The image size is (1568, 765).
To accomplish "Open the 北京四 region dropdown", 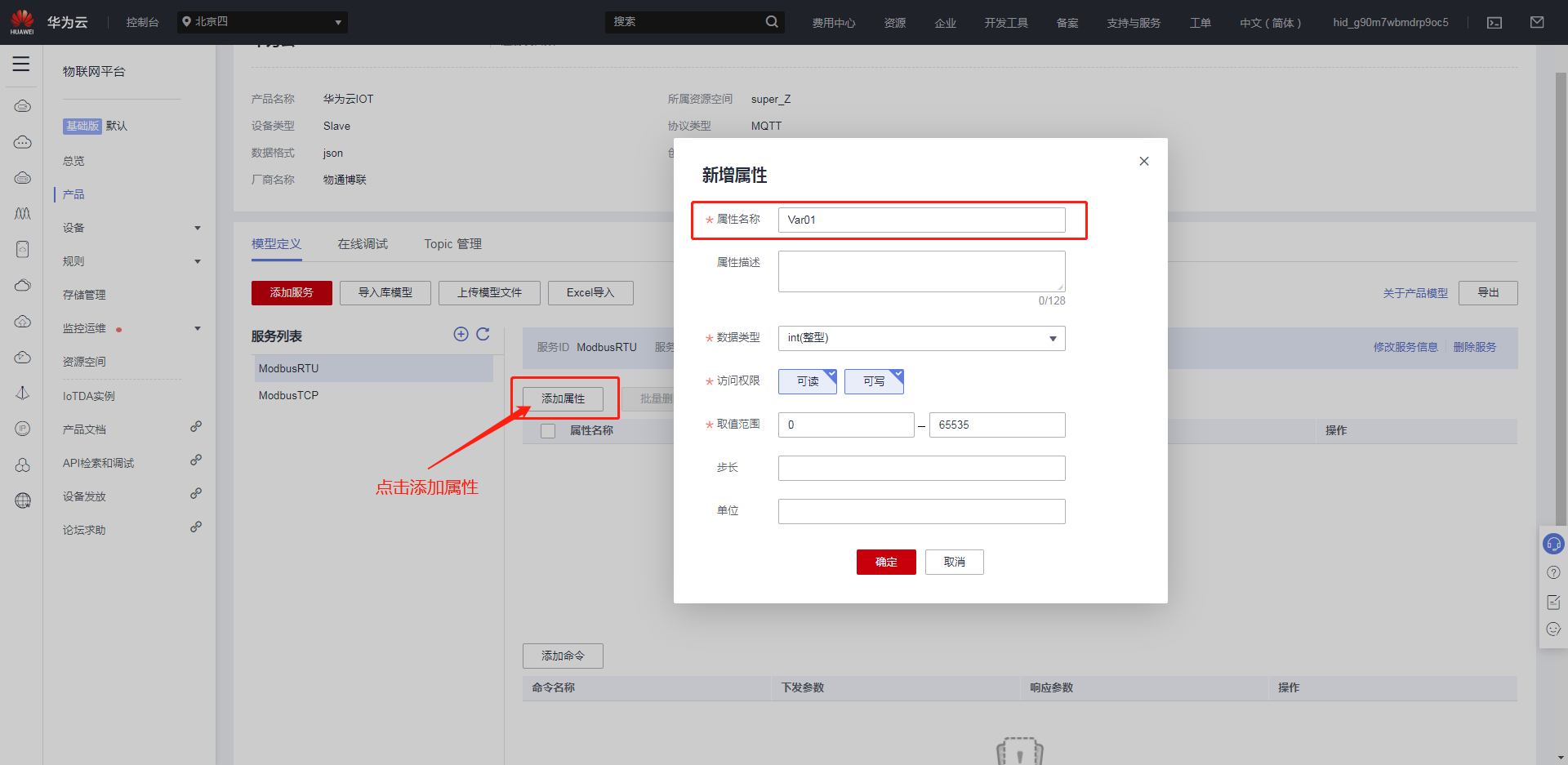I will point(261,22).
